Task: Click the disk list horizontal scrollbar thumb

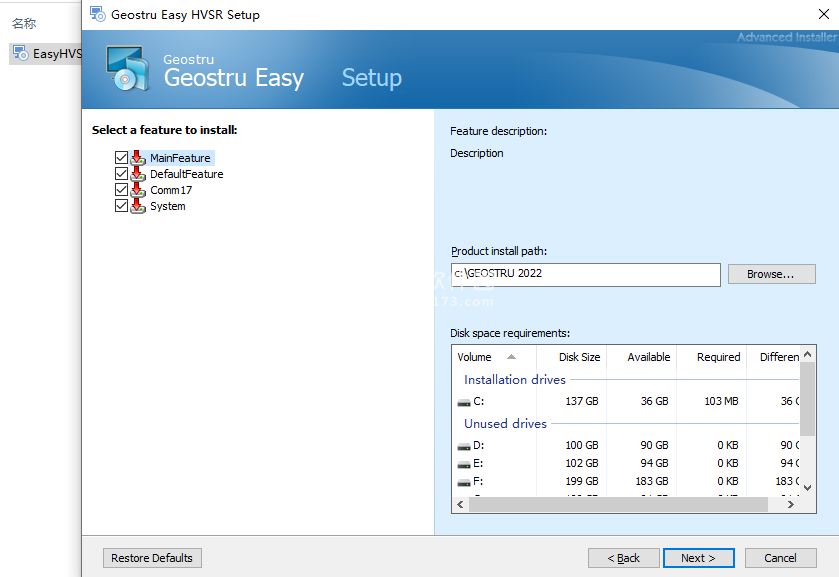Action: pos(618,504)
